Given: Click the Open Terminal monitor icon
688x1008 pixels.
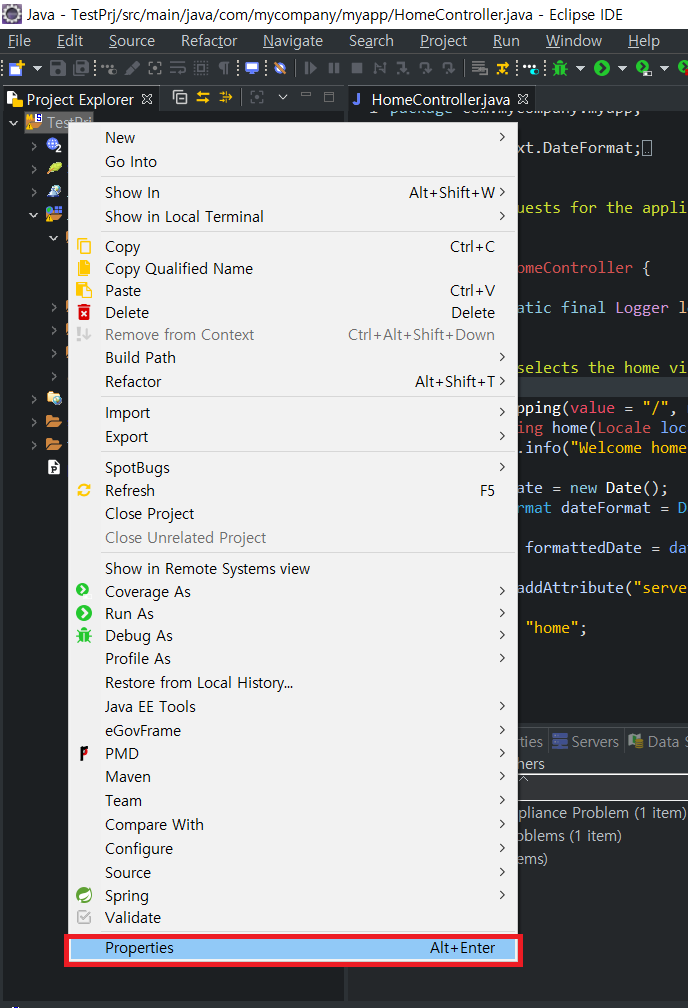Looking at the screenshot, I should coord(252,68).
